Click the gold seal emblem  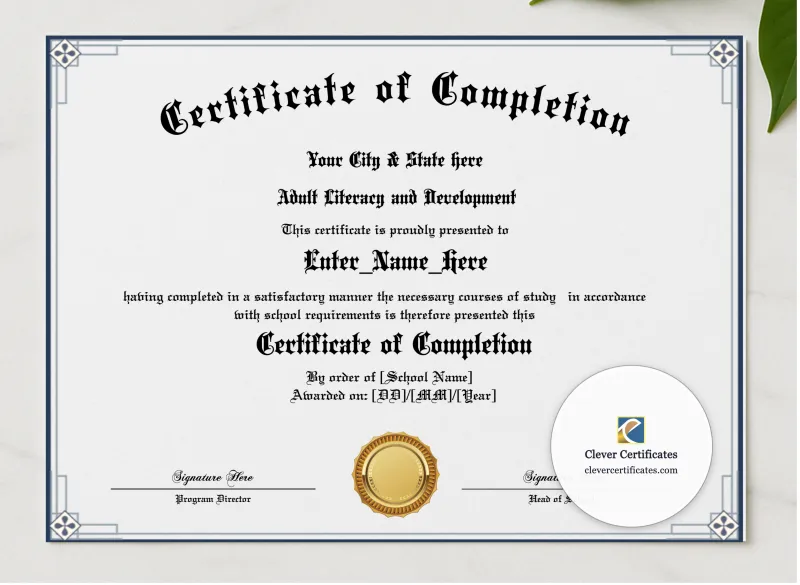click(396, 474)
